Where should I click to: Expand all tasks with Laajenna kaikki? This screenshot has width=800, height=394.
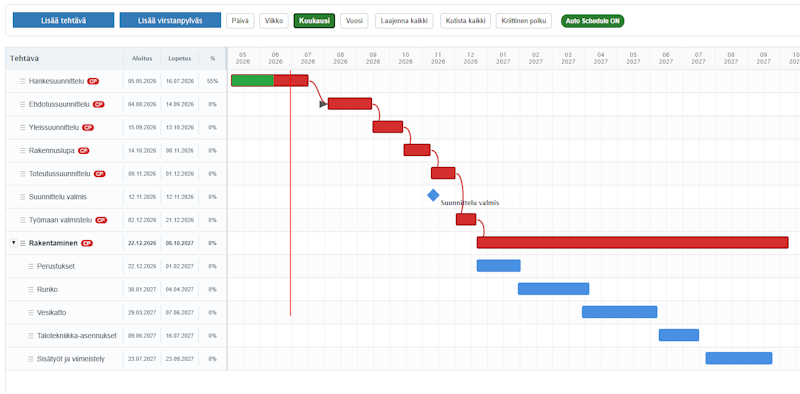point(404,21)
